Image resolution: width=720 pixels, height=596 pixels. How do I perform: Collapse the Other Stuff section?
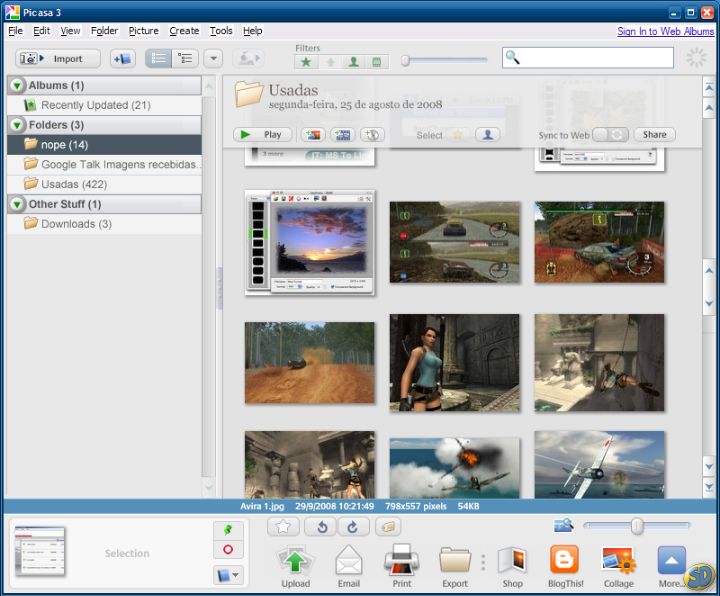coord(17,204)
